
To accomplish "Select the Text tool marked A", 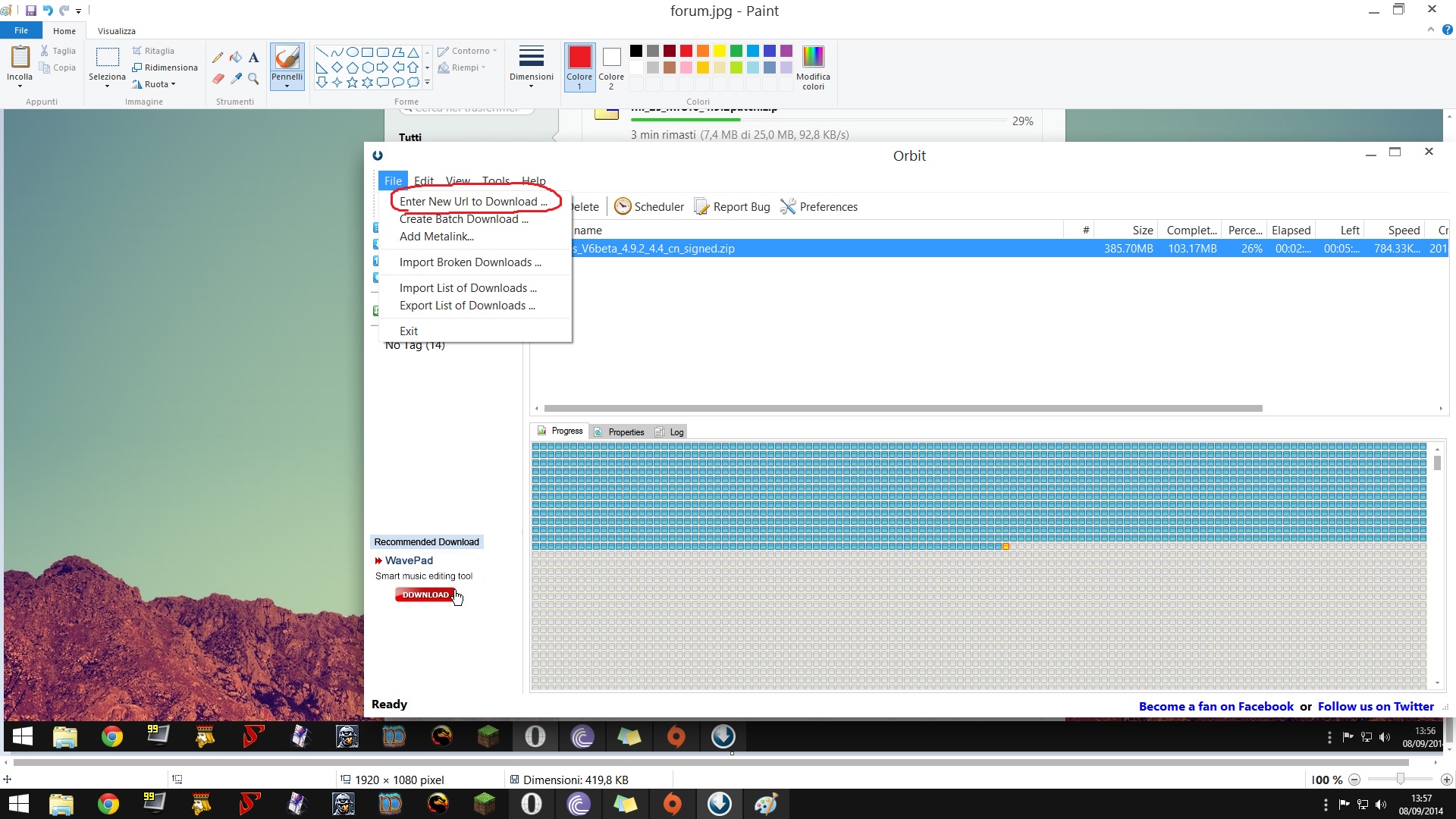I will tap(253, 57).
